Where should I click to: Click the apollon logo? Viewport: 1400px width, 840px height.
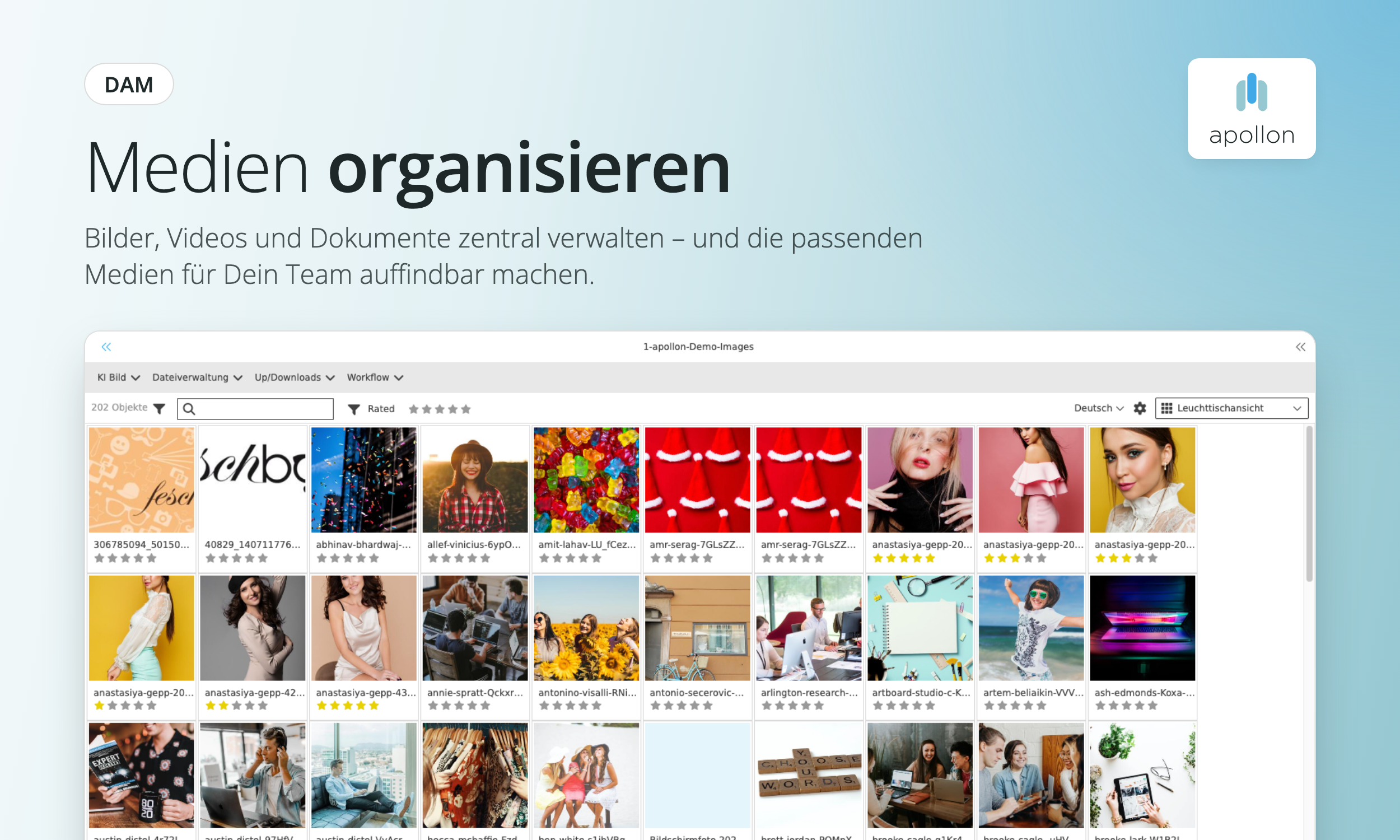1251,109
